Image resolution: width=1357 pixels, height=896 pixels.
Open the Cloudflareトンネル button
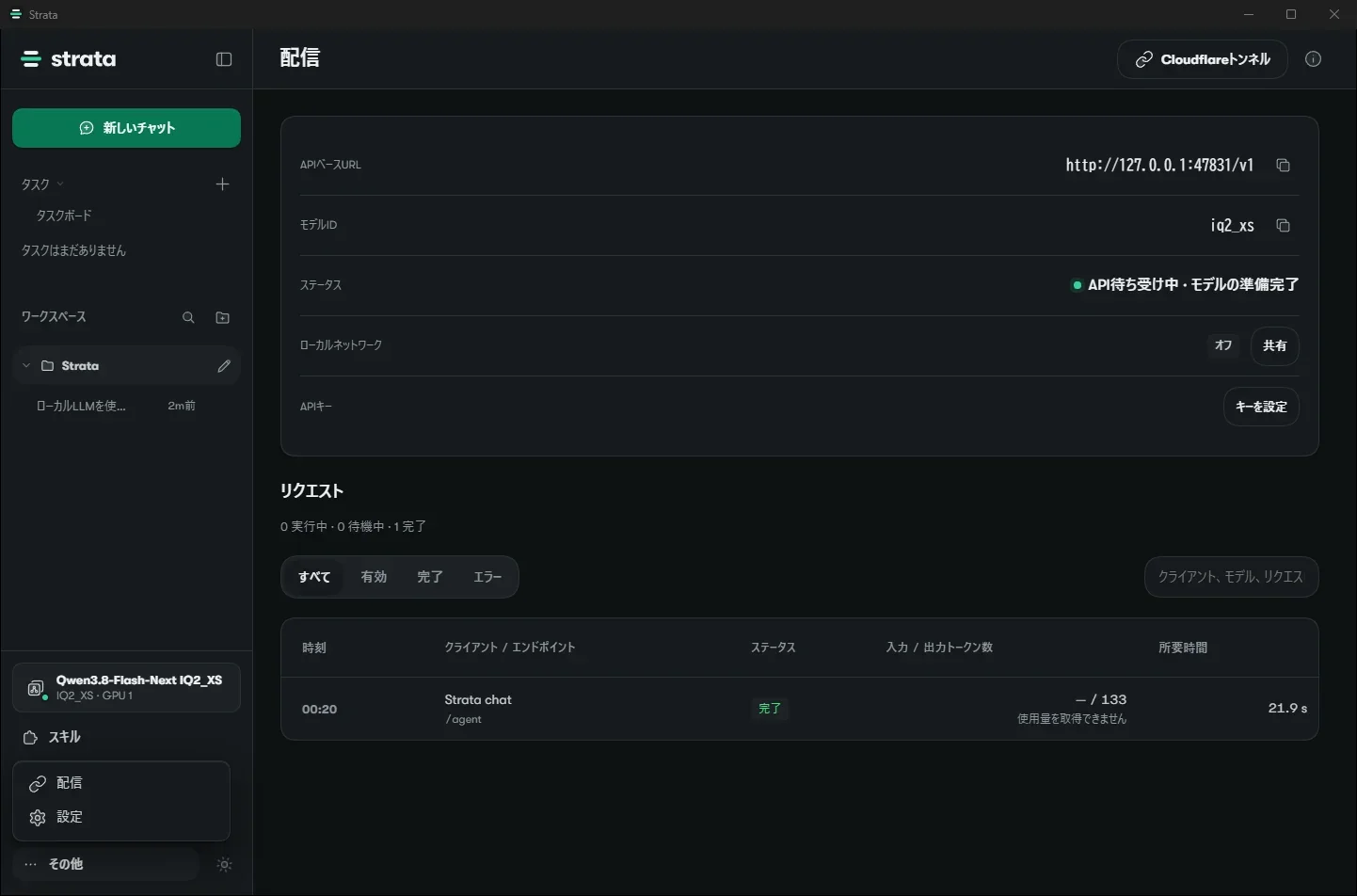[x=1203, y=59]
